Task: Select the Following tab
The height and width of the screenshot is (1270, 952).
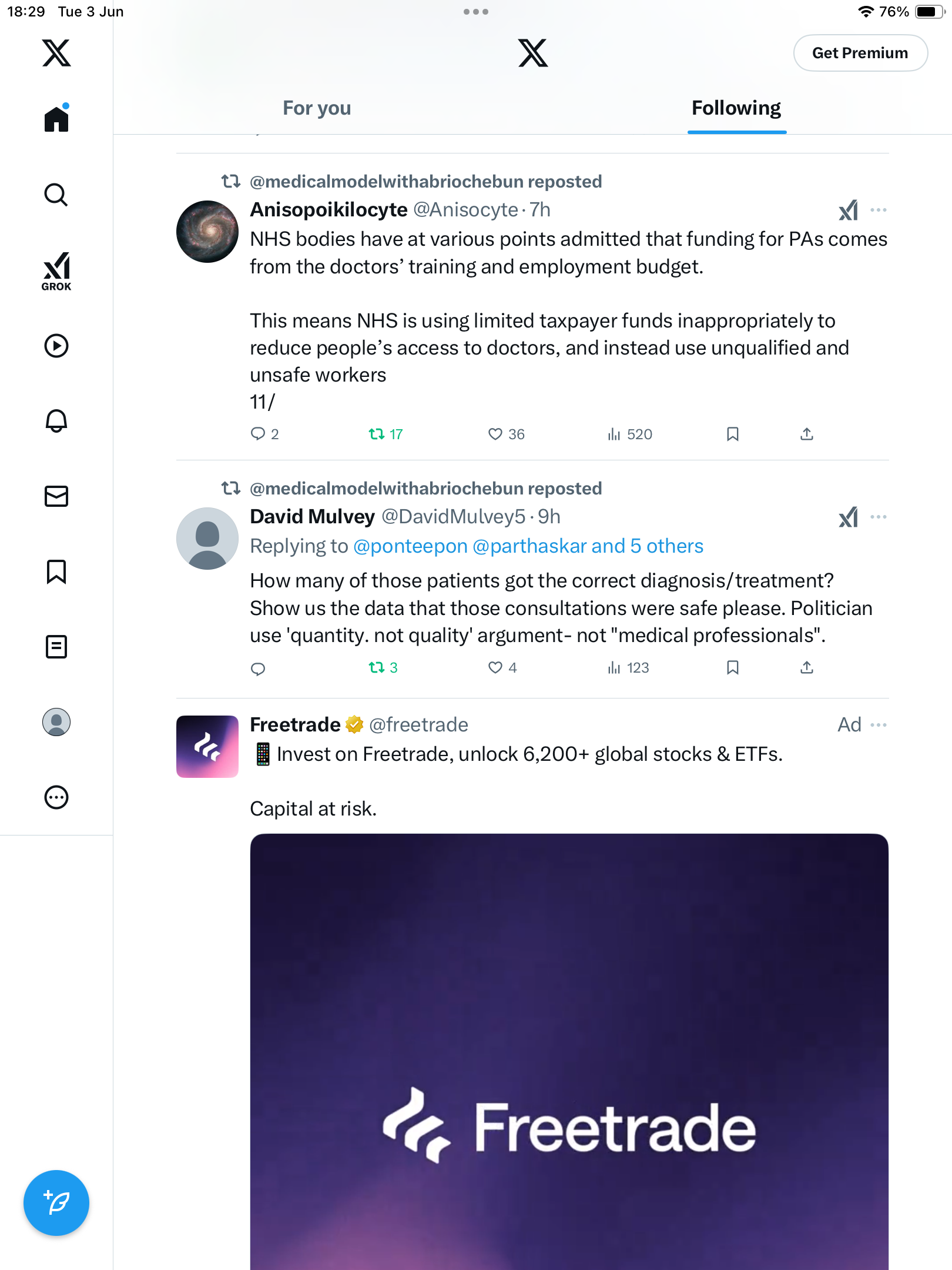Action: pyautogui.click(x=736, y=108)
